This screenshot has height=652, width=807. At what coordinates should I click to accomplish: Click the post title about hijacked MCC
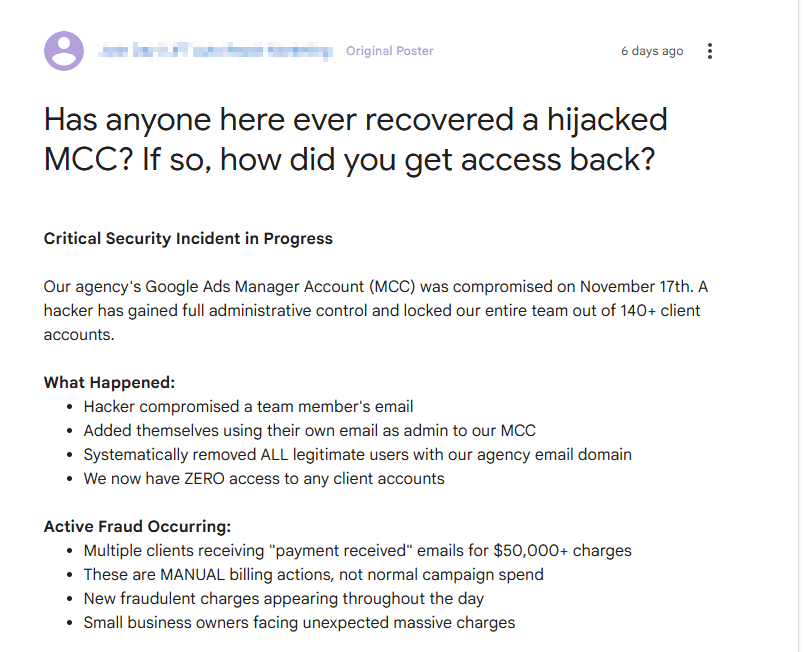click(355, 139)
